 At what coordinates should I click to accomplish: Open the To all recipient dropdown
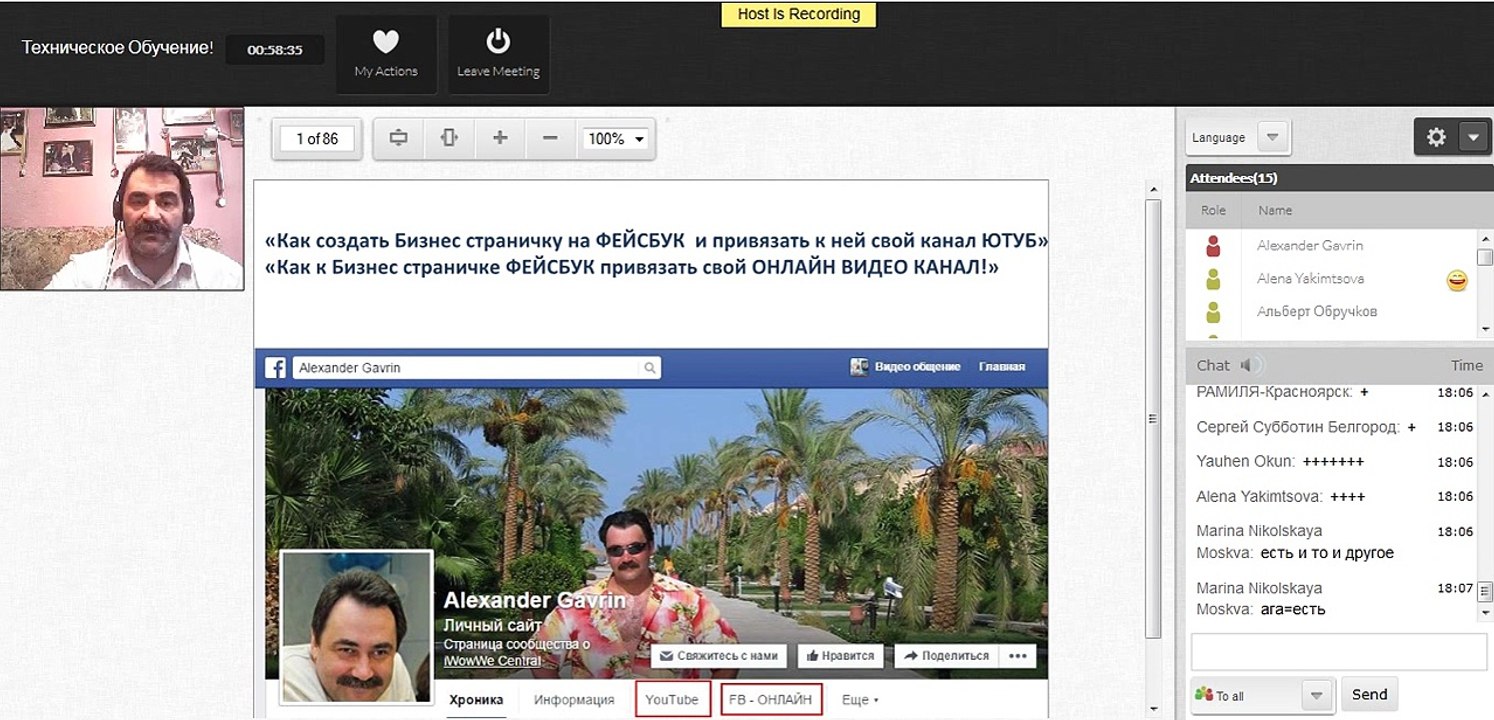click(1317, 695)
